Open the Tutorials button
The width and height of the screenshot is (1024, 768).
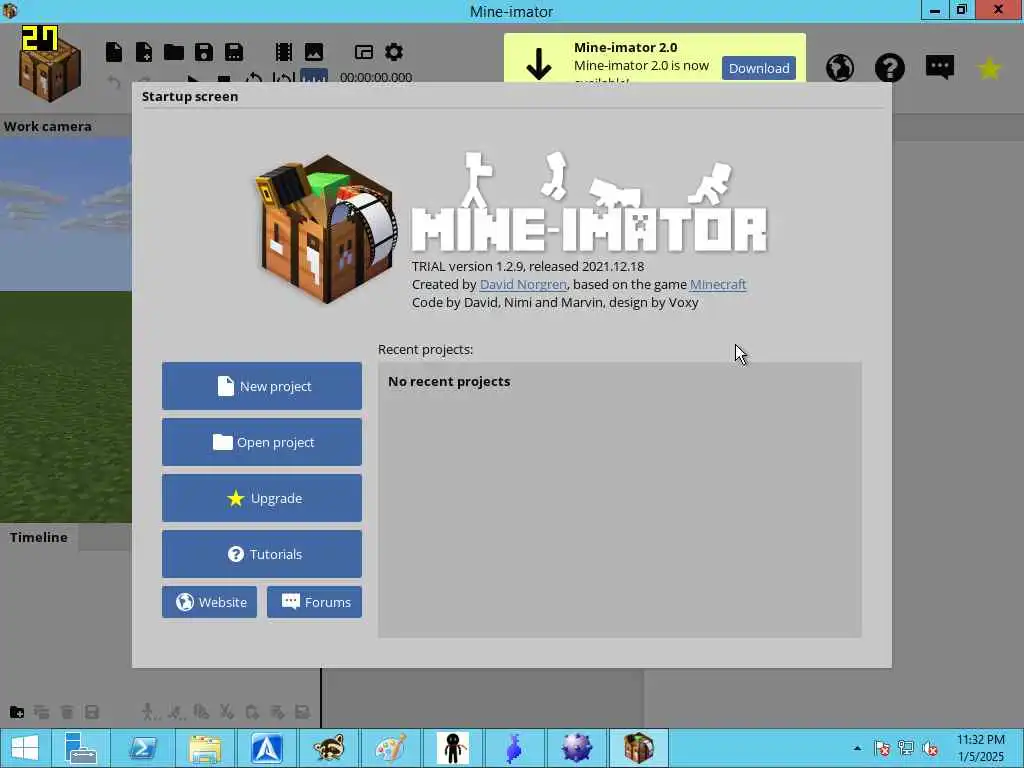click(x=262, y=554)
